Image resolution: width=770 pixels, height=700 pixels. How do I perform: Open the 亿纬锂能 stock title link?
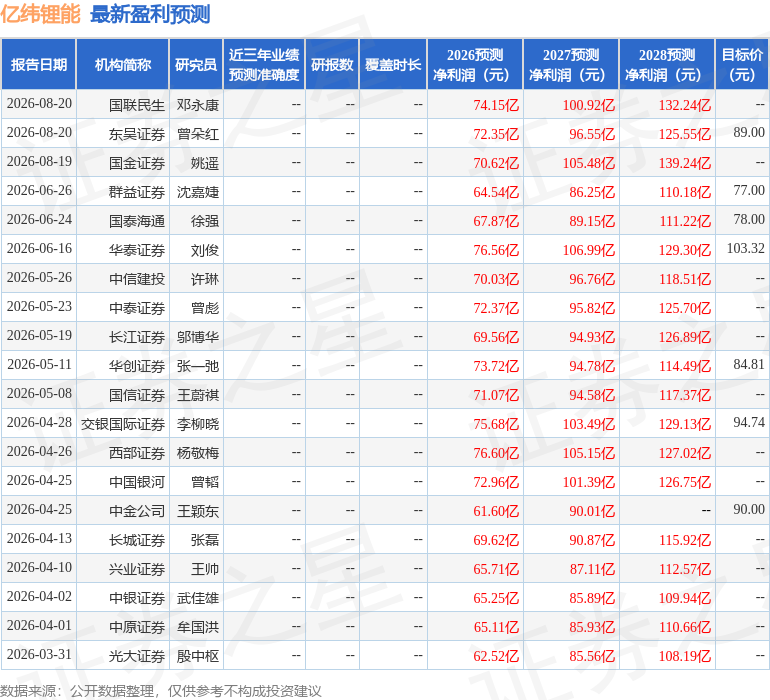[x=40, y=14]
